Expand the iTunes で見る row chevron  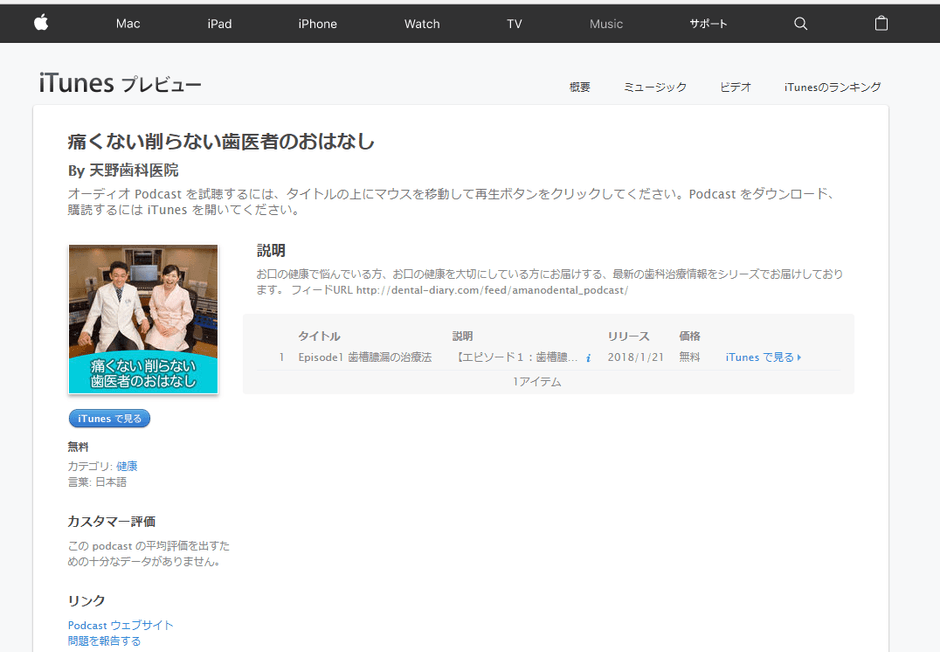(796, 357)
